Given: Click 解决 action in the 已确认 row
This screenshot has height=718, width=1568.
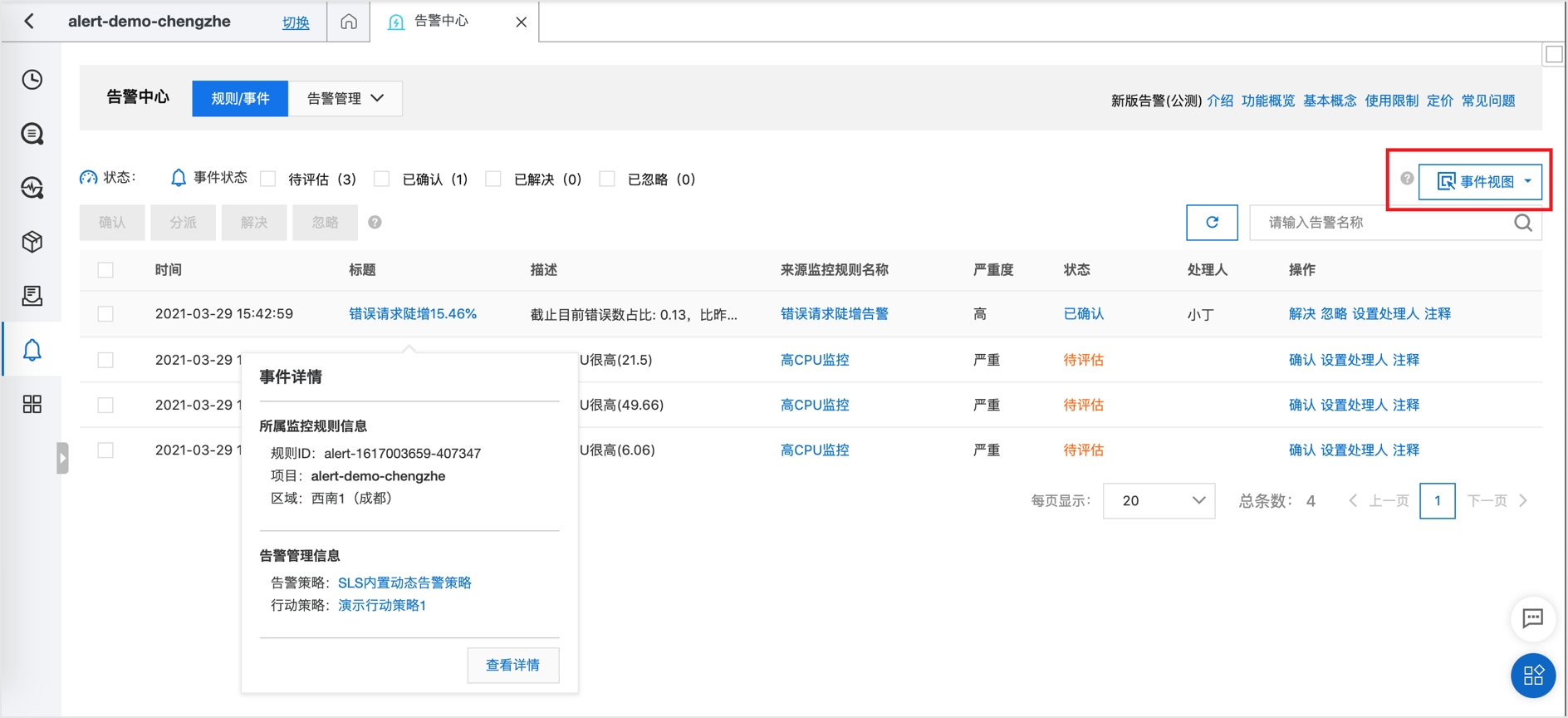Looking at the screenshot, I should click(x=1302, y=314).
